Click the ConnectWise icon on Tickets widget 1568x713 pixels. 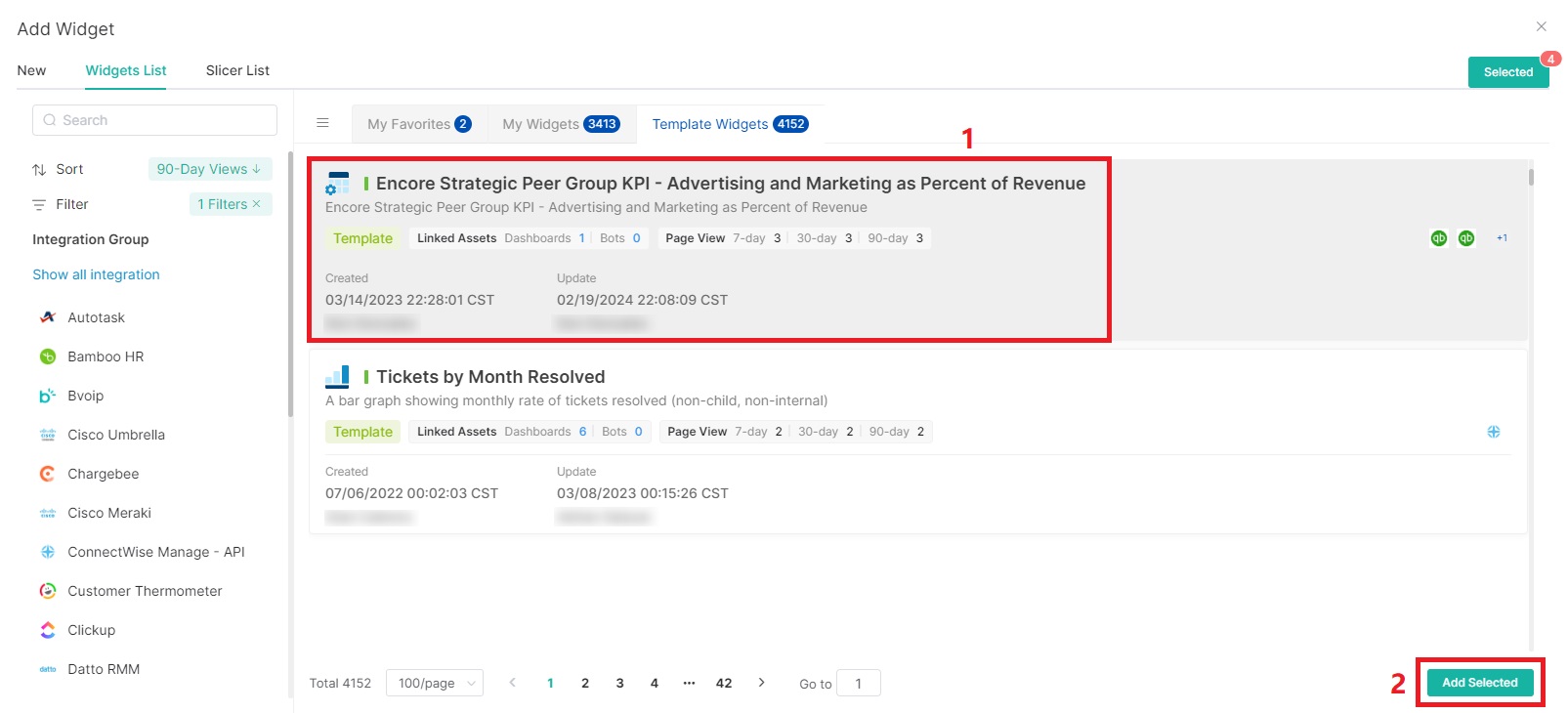[1493, 432]
